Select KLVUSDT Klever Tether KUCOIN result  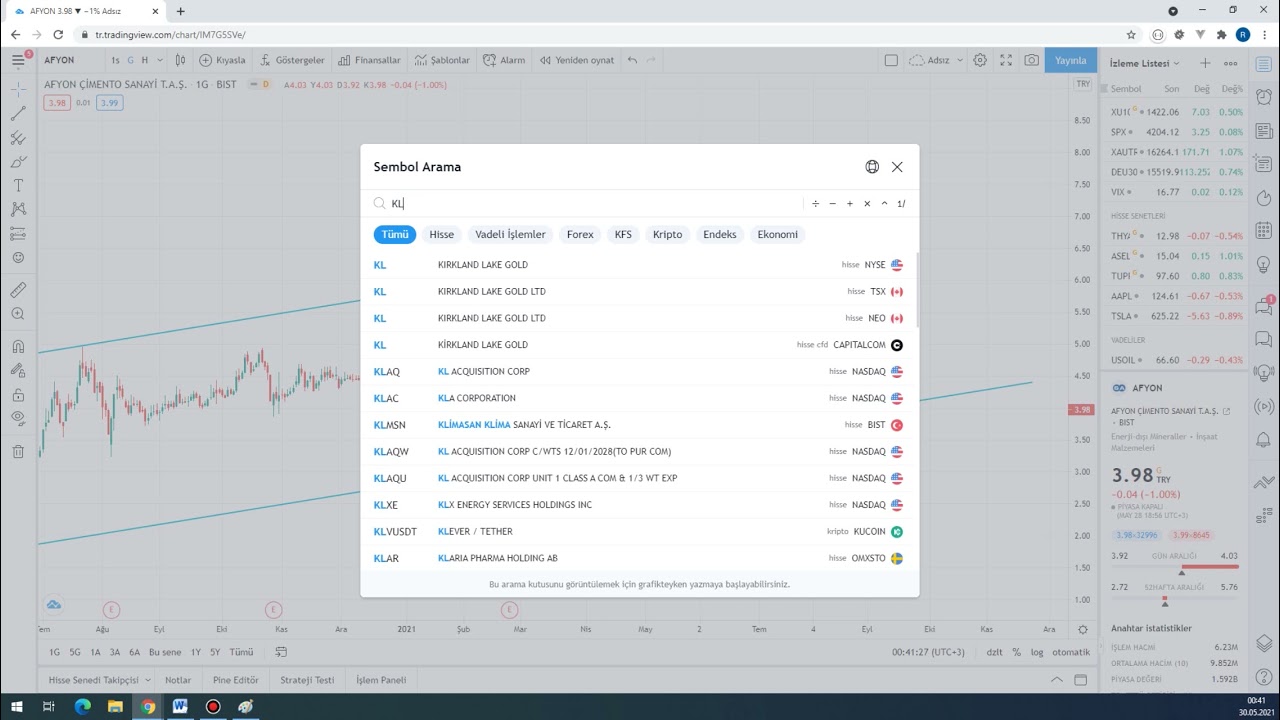(x=638, y=532)
